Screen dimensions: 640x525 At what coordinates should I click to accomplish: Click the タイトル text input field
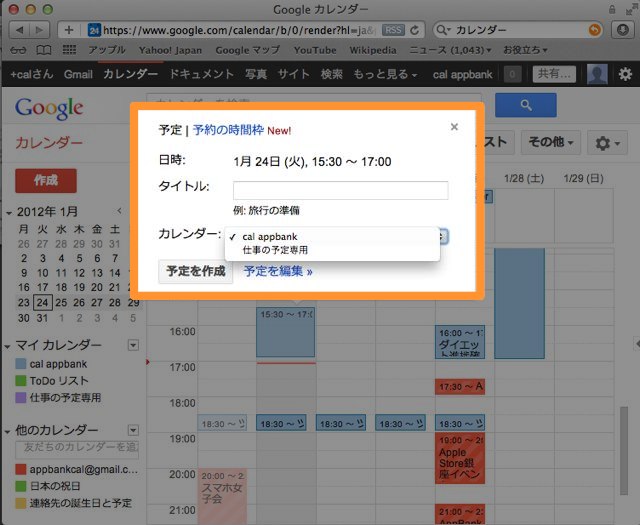coord(340,190)
